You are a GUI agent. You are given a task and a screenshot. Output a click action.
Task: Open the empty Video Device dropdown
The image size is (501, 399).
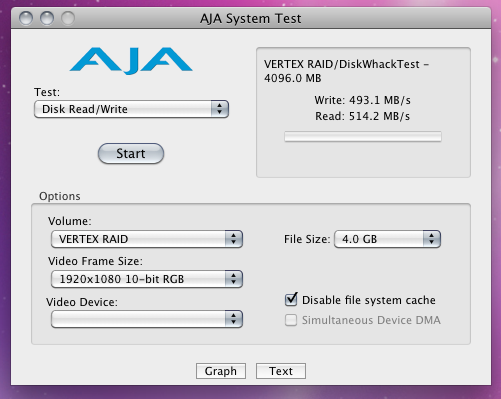click(147, 319)
